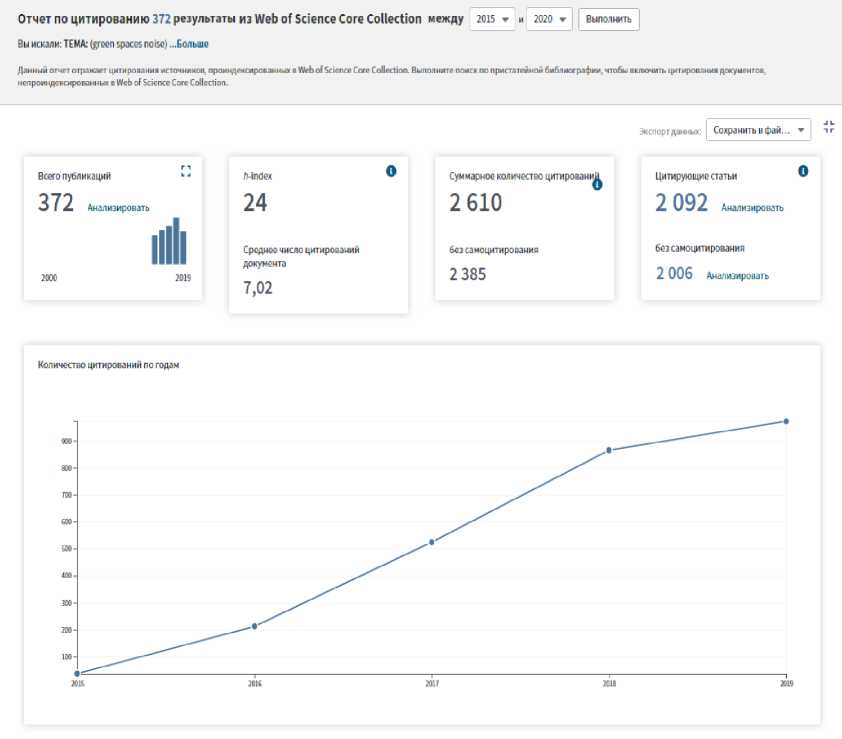Click the publications bar chart thumbnail
Image resolution: width=842 pixels, height=739 pixels.
tap(170, 242)
